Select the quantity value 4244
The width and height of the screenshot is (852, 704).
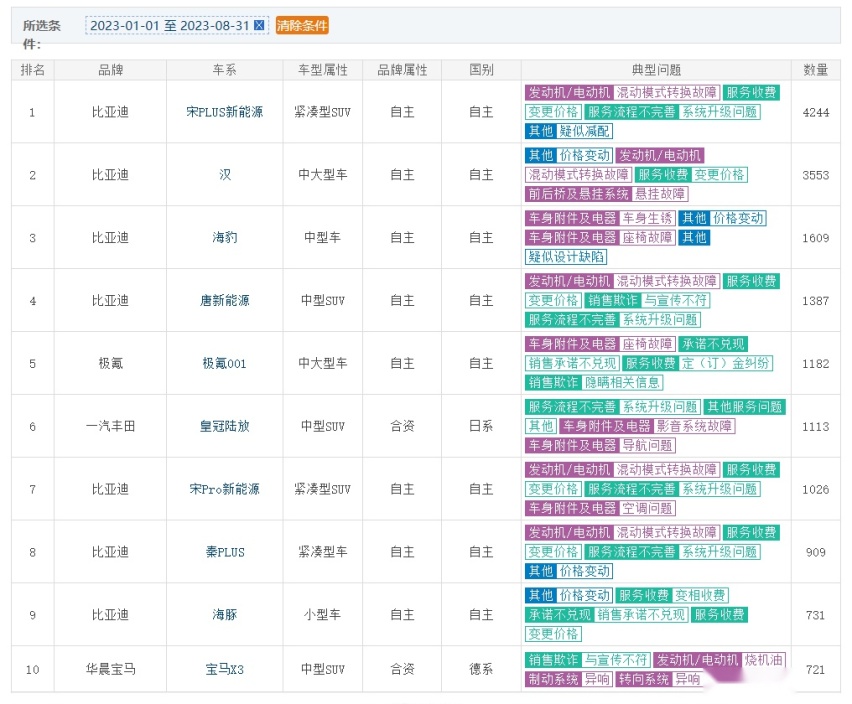click(x=816, y=112)
